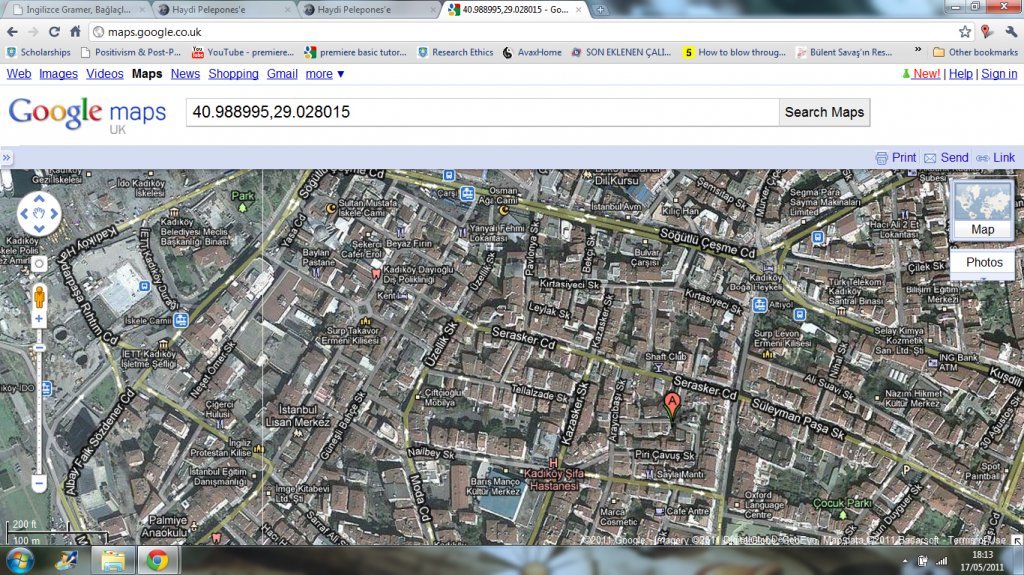Click the İstanbul Lisan Merkezi label
The width and height of the screenshot is (1024, 575).
pos(298,416)
